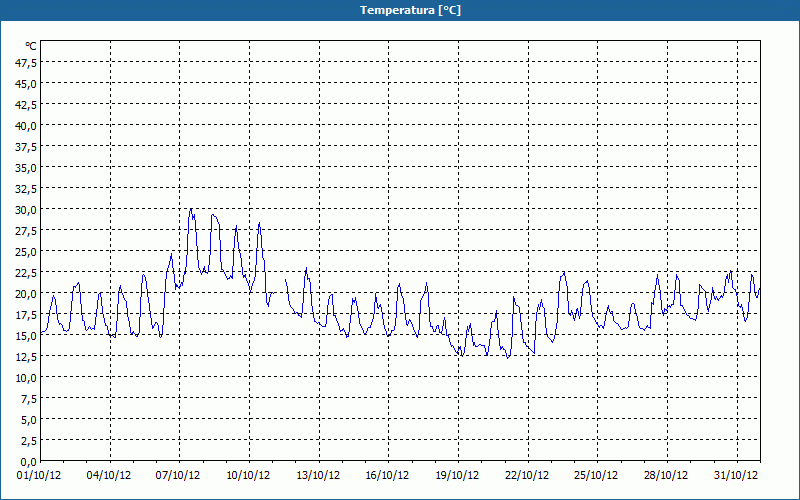800x500 pixels.
Task: Select the 32,5 y-axis value
Action: (x=27, y=189)
